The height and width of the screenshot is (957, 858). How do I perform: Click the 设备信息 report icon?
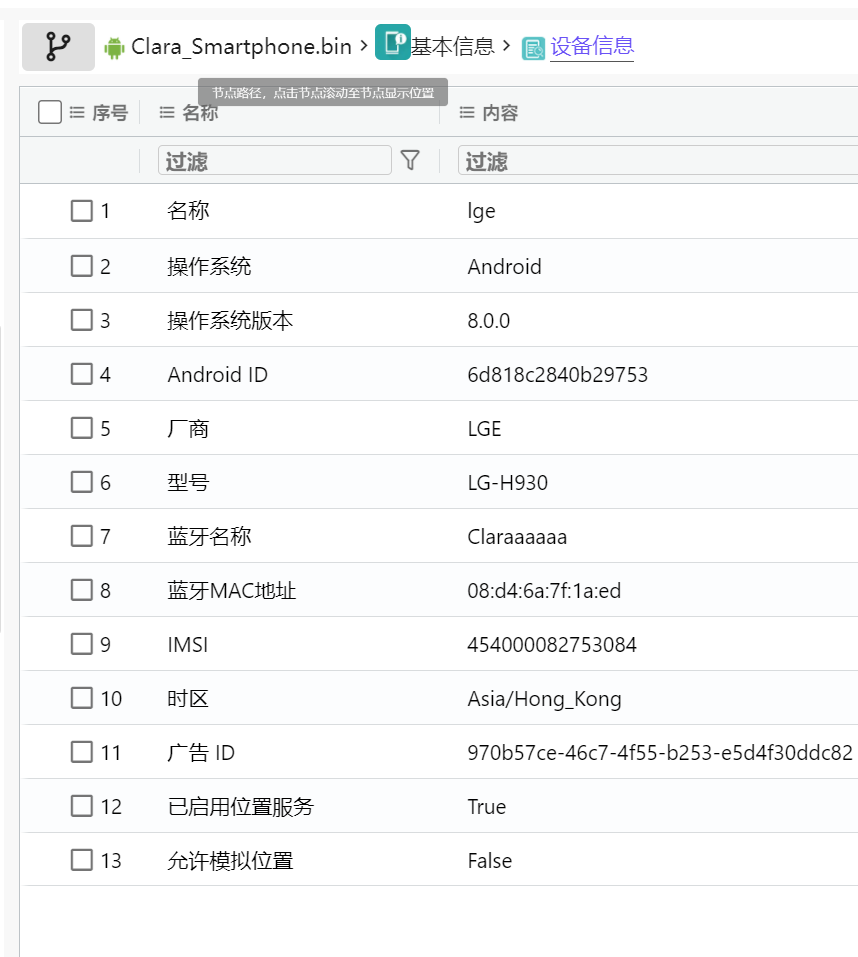[533, 49]
